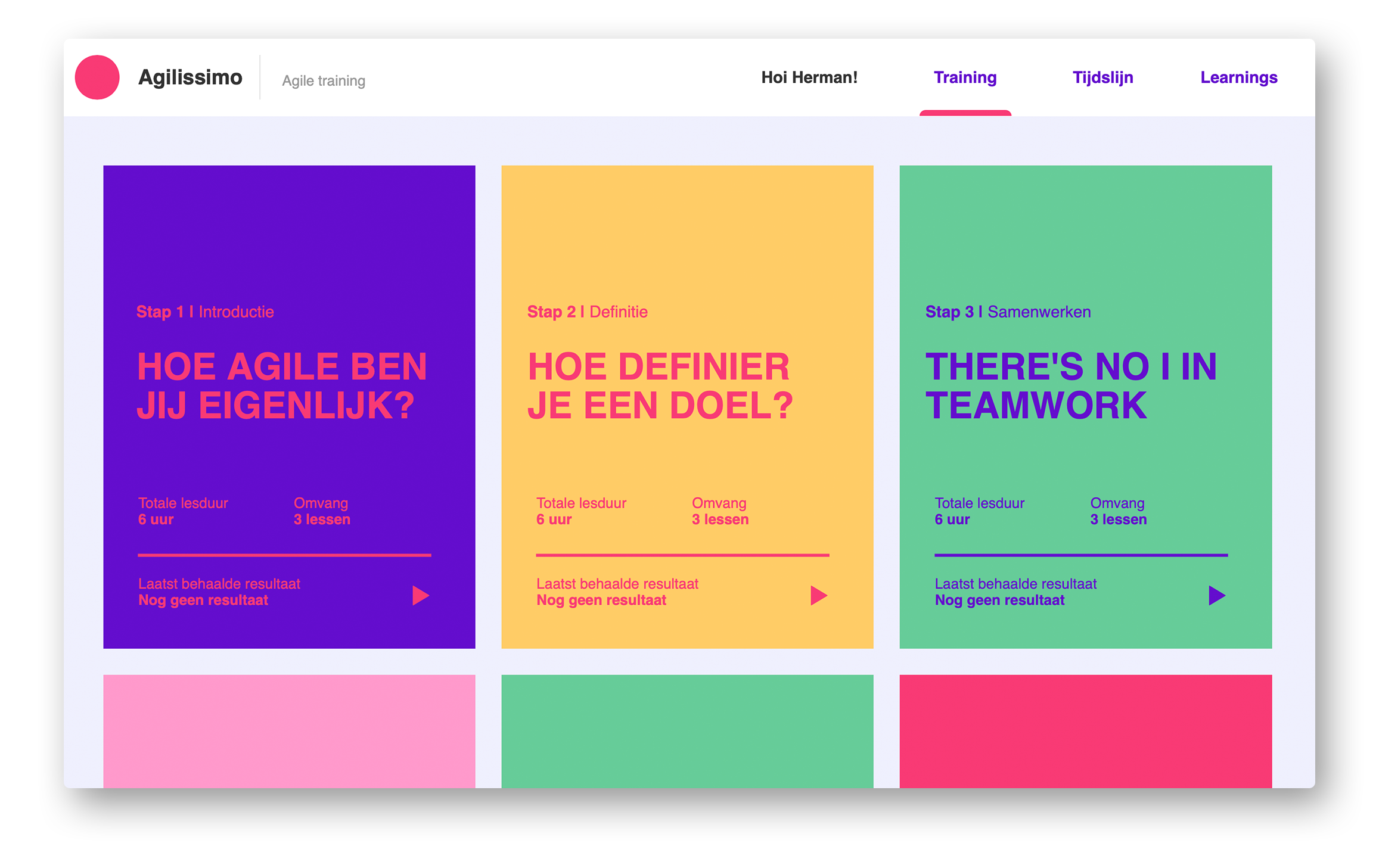Select the partially visible pink bottom-row card

[x=289, y=731]
